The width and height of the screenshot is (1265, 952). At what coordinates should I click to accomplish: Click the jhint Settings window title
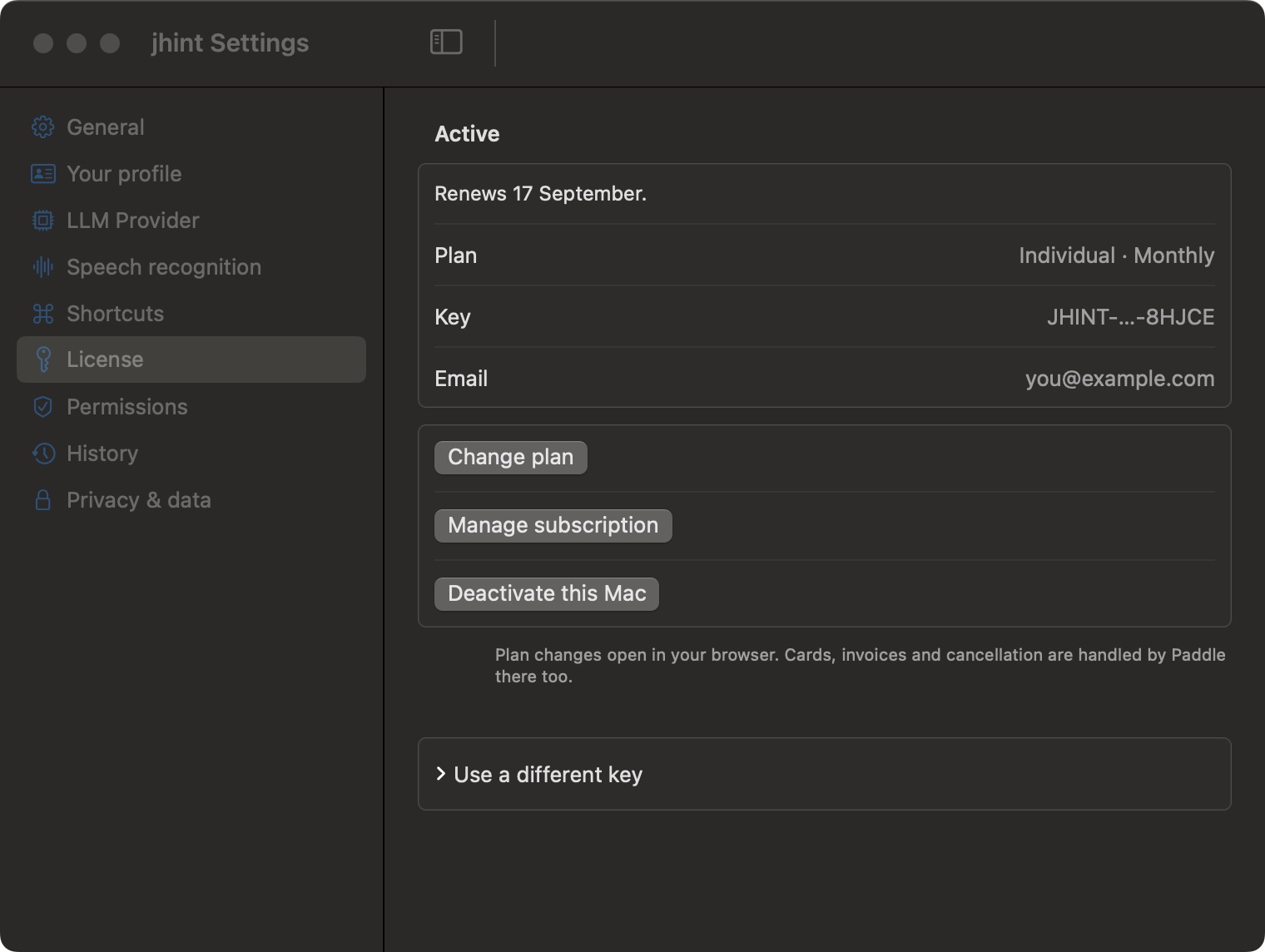tap(230, 42)
